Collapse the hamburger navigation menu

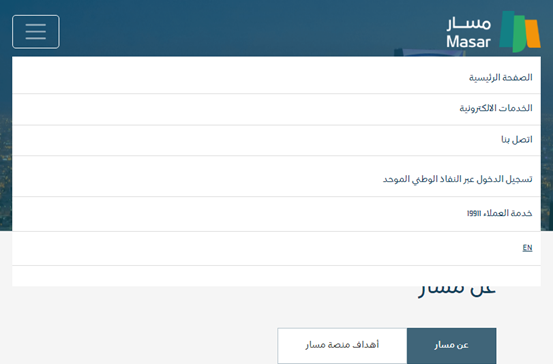coord(36,32)
